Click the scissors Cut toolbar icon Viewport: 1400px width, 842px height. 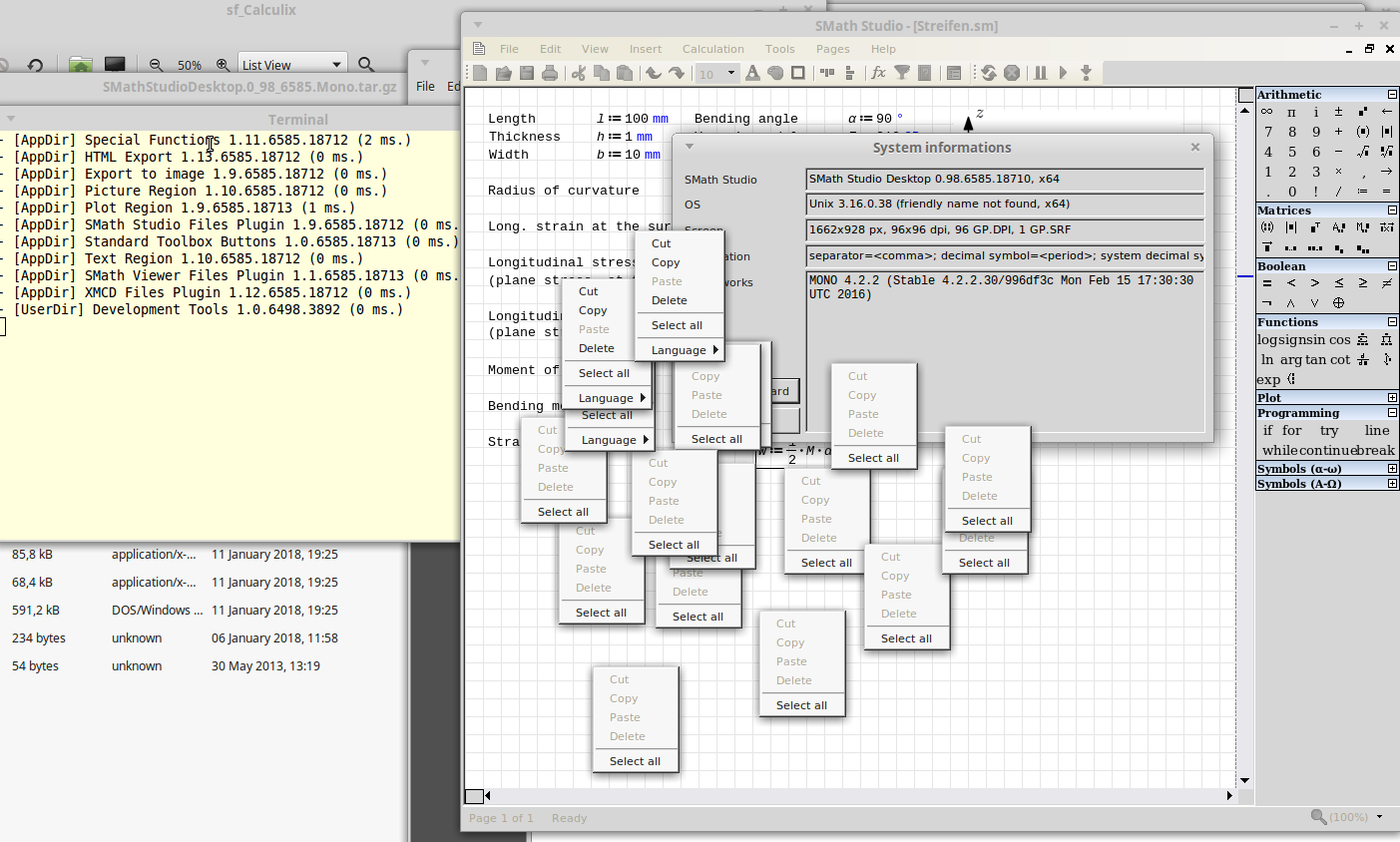578,73
